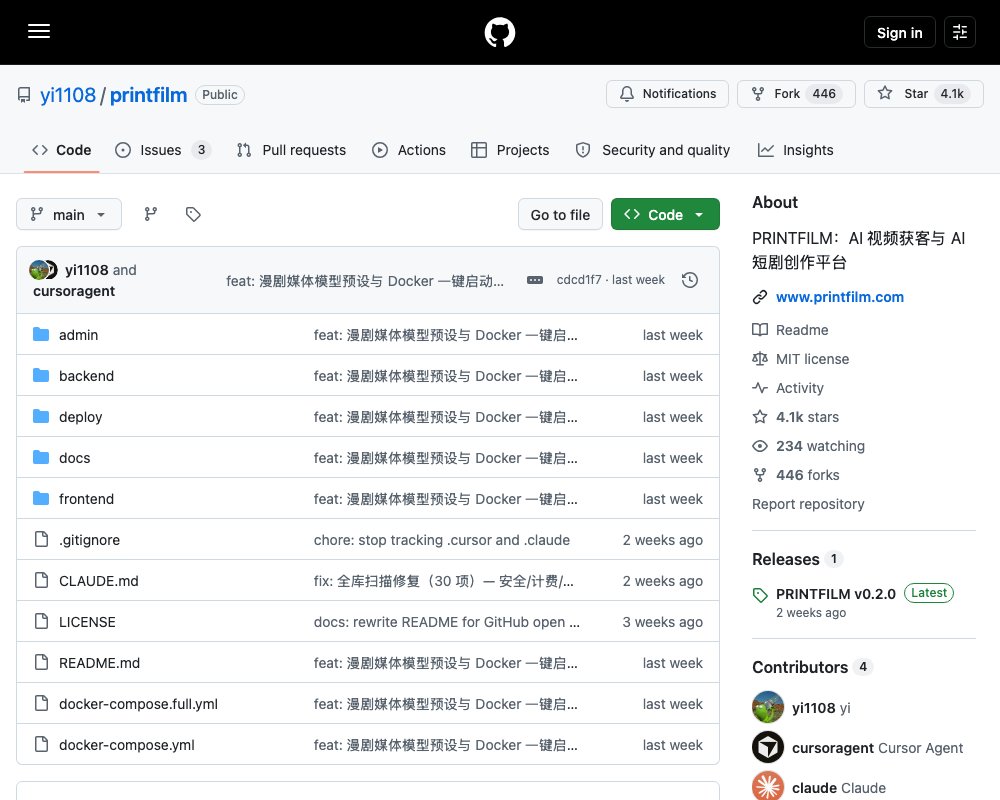Open the backend folder
Image resolution: width=1000 pixels, height=800 pixels.
click(x=86, y=376)
